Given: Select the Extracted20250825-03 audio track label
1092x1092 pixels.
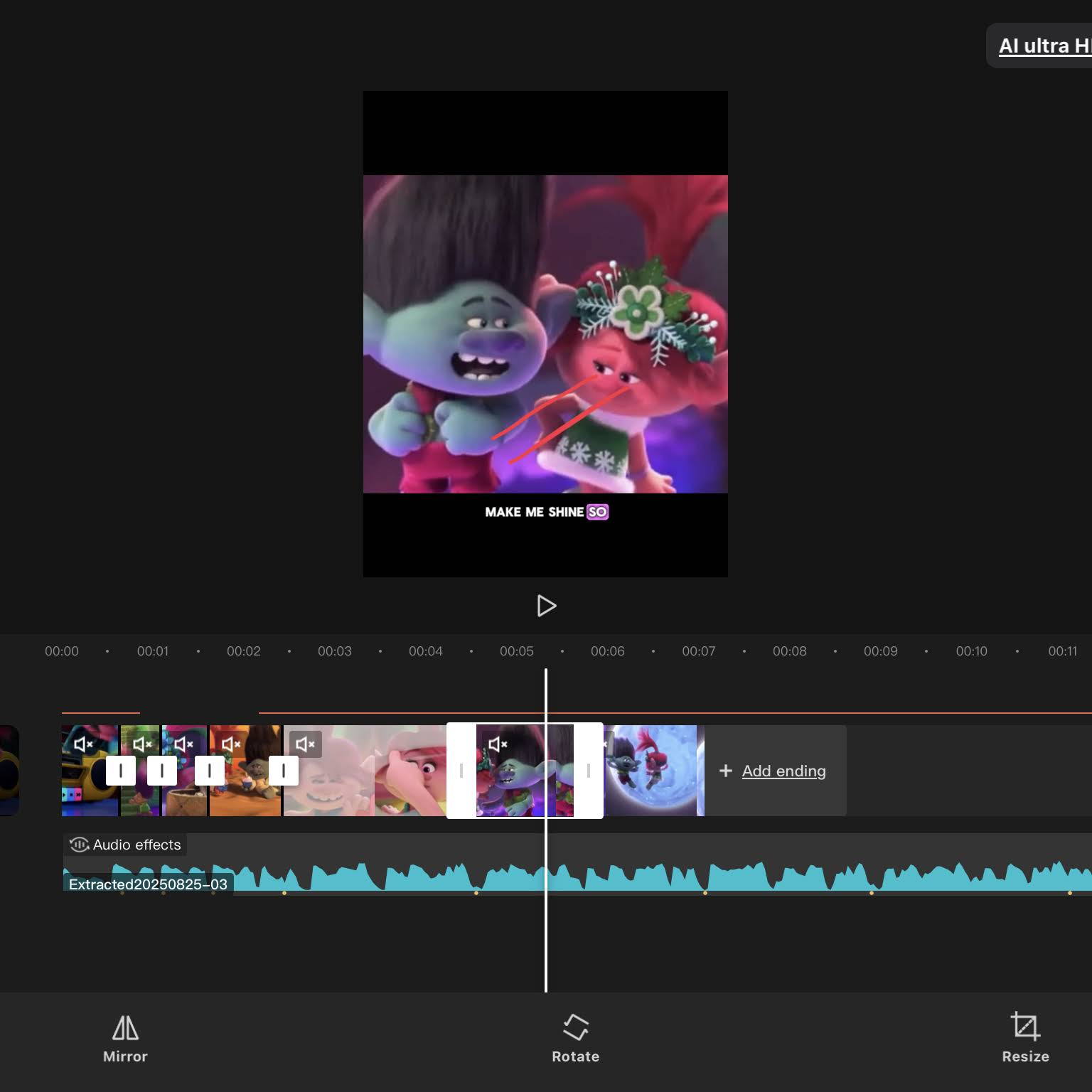Looking at the screenshot, I should (148, 884).
